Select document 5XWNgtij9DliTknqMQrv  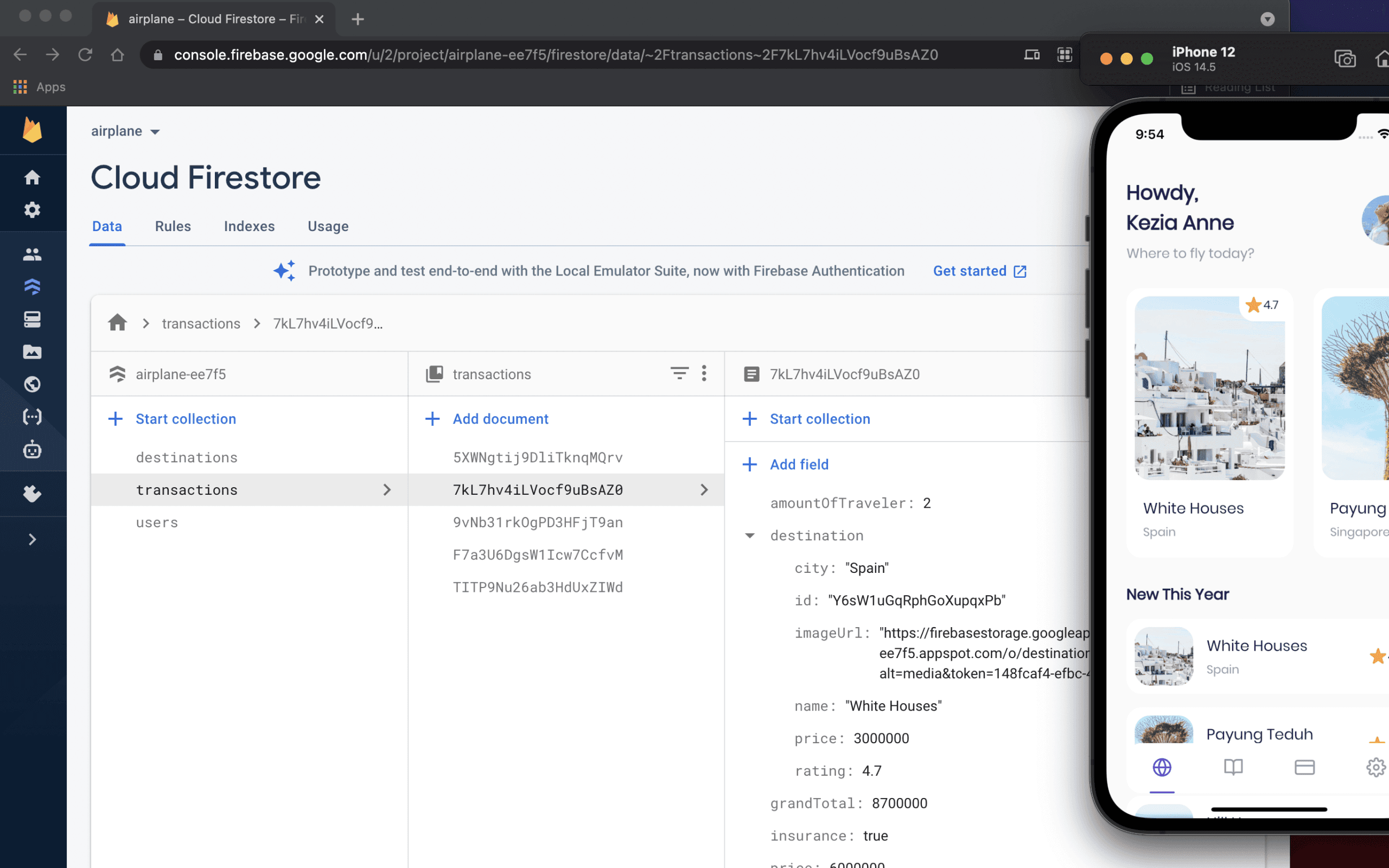tap(566, 457)
